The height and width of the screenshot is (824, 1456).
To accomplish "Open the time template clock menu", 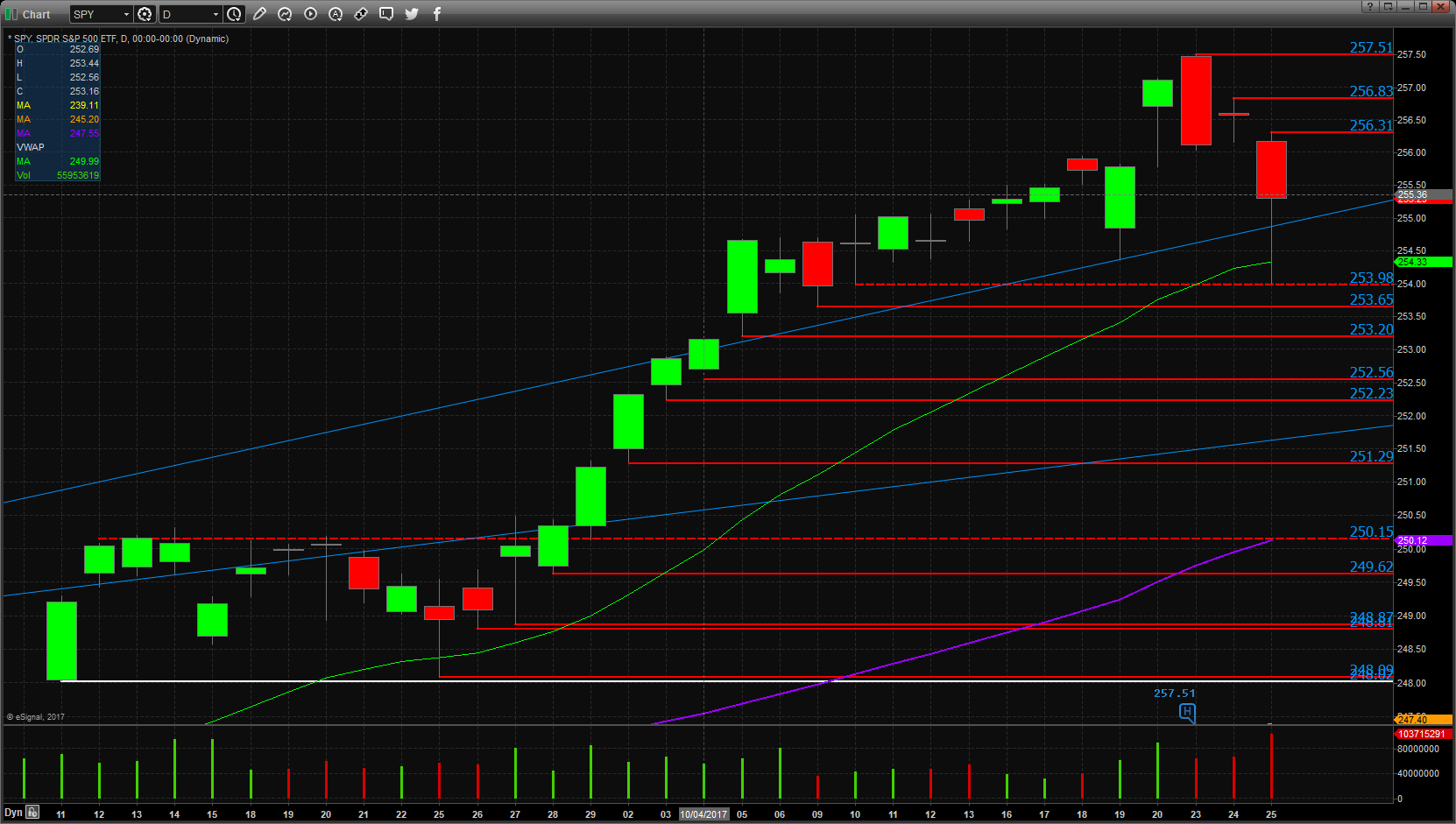I will 234,14.
